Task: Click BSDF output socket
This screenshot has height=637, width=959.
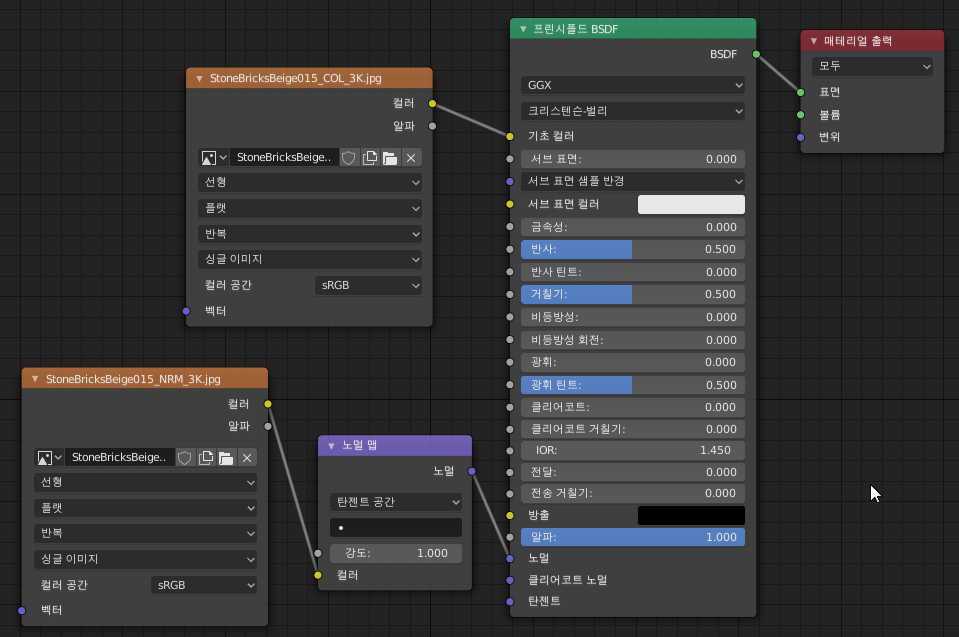Action: (x=757, y=54)
